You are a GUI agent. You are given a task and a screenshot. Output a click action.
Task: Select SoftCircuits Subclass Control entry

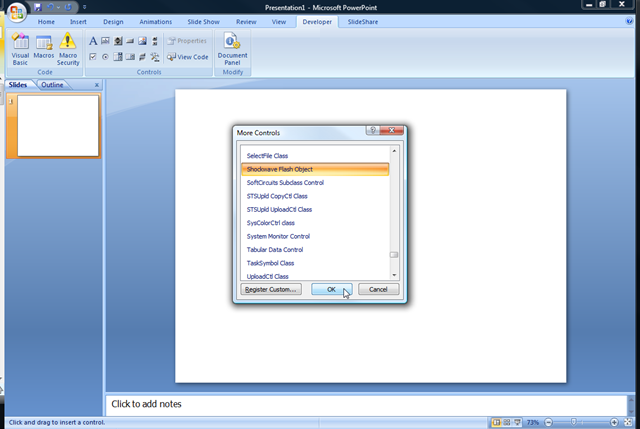click(x=315, y=182)
